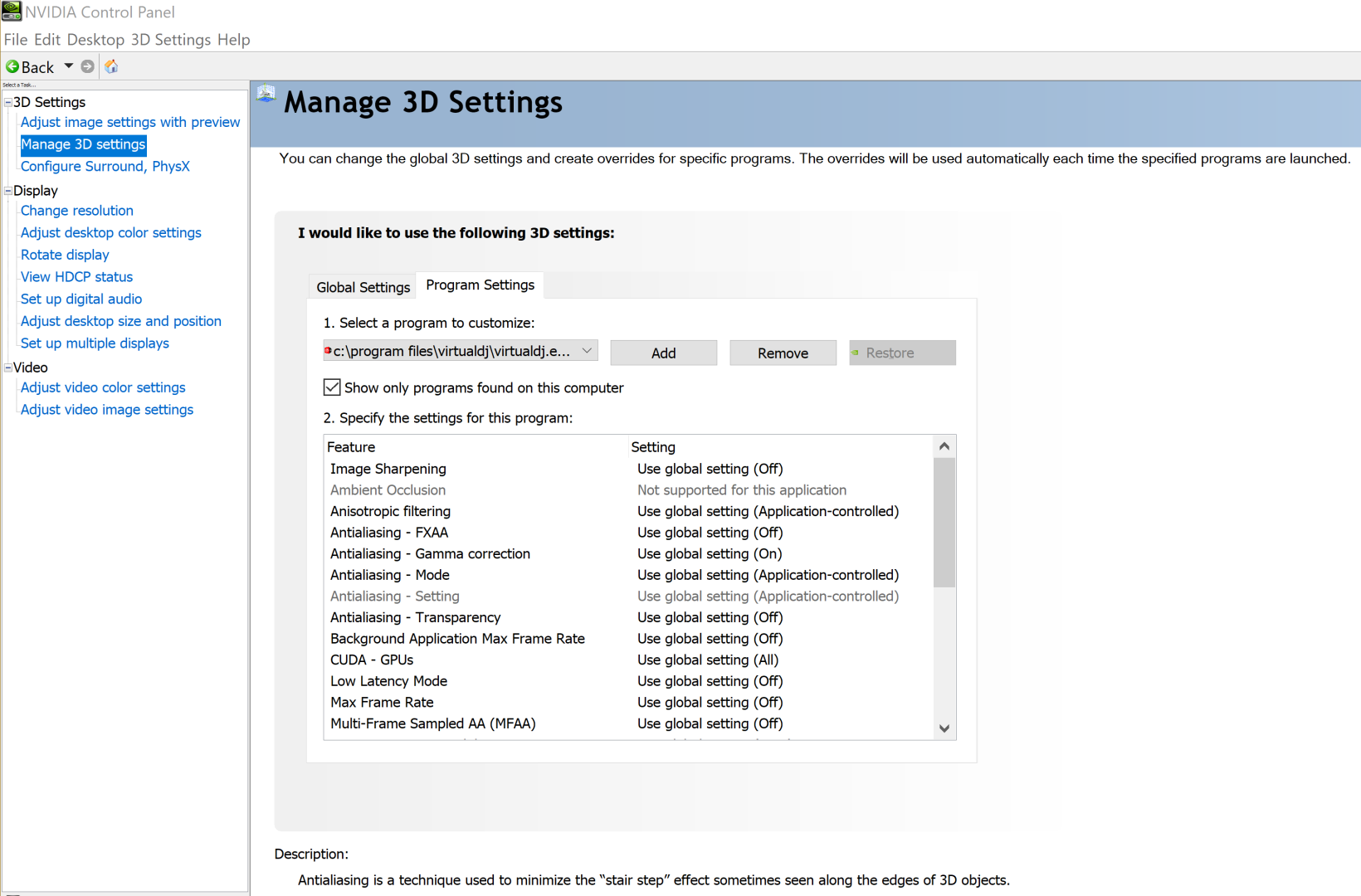Open the Desktop menu
Viewport: 1361px width, 896px height.
(x=95, y=40)
